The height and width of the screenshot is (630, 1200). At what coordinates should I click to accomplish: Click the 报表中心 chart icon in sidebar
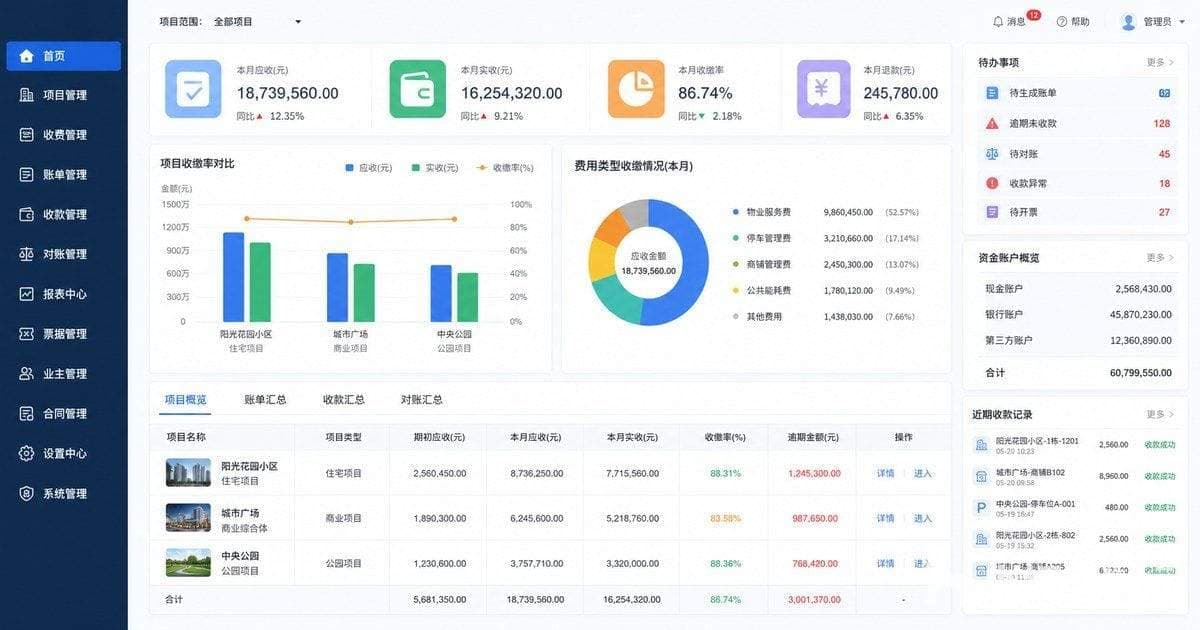click(x=26, y=294)
